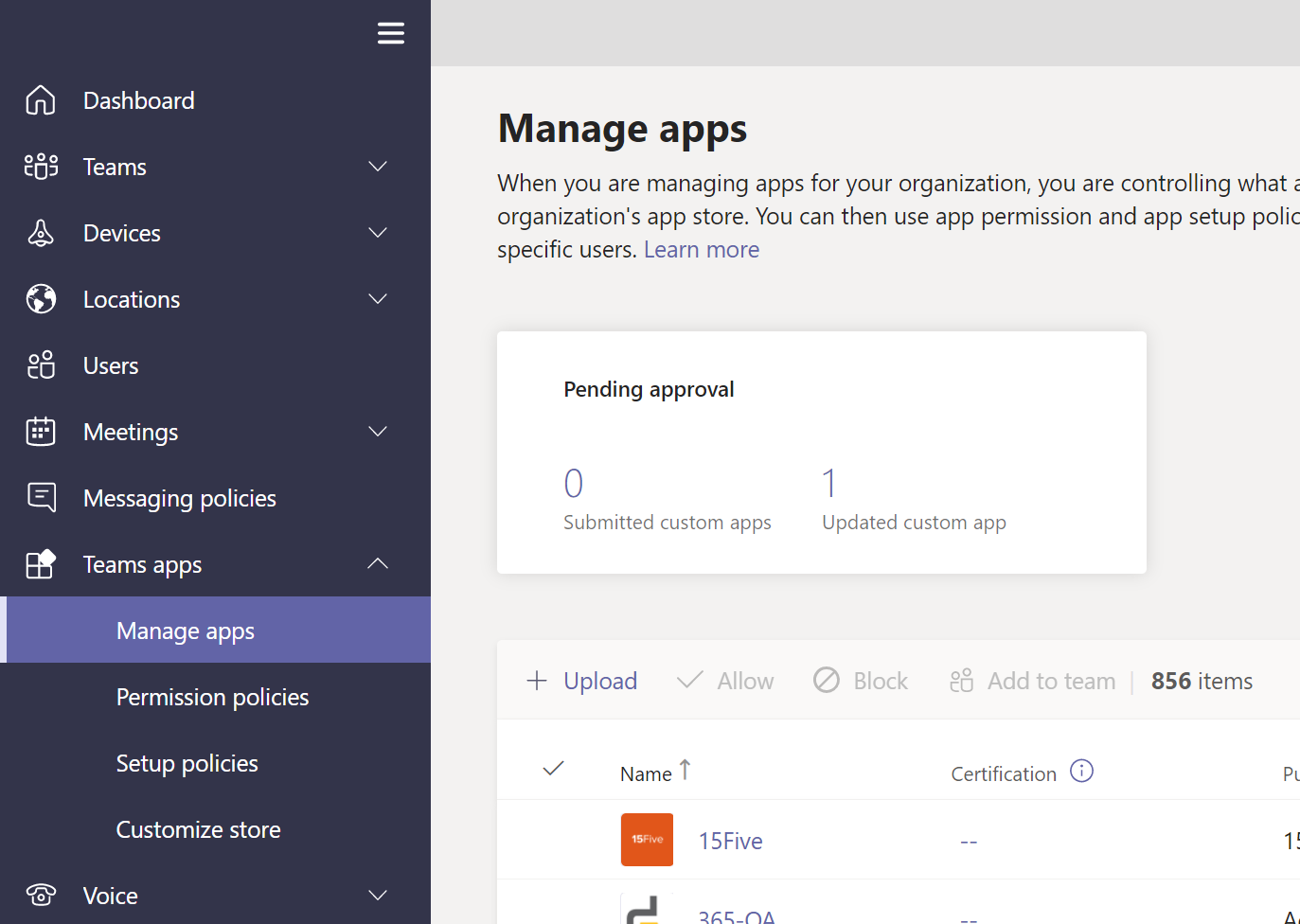Click the Submitted custom apps label

(x=668, y=523)
